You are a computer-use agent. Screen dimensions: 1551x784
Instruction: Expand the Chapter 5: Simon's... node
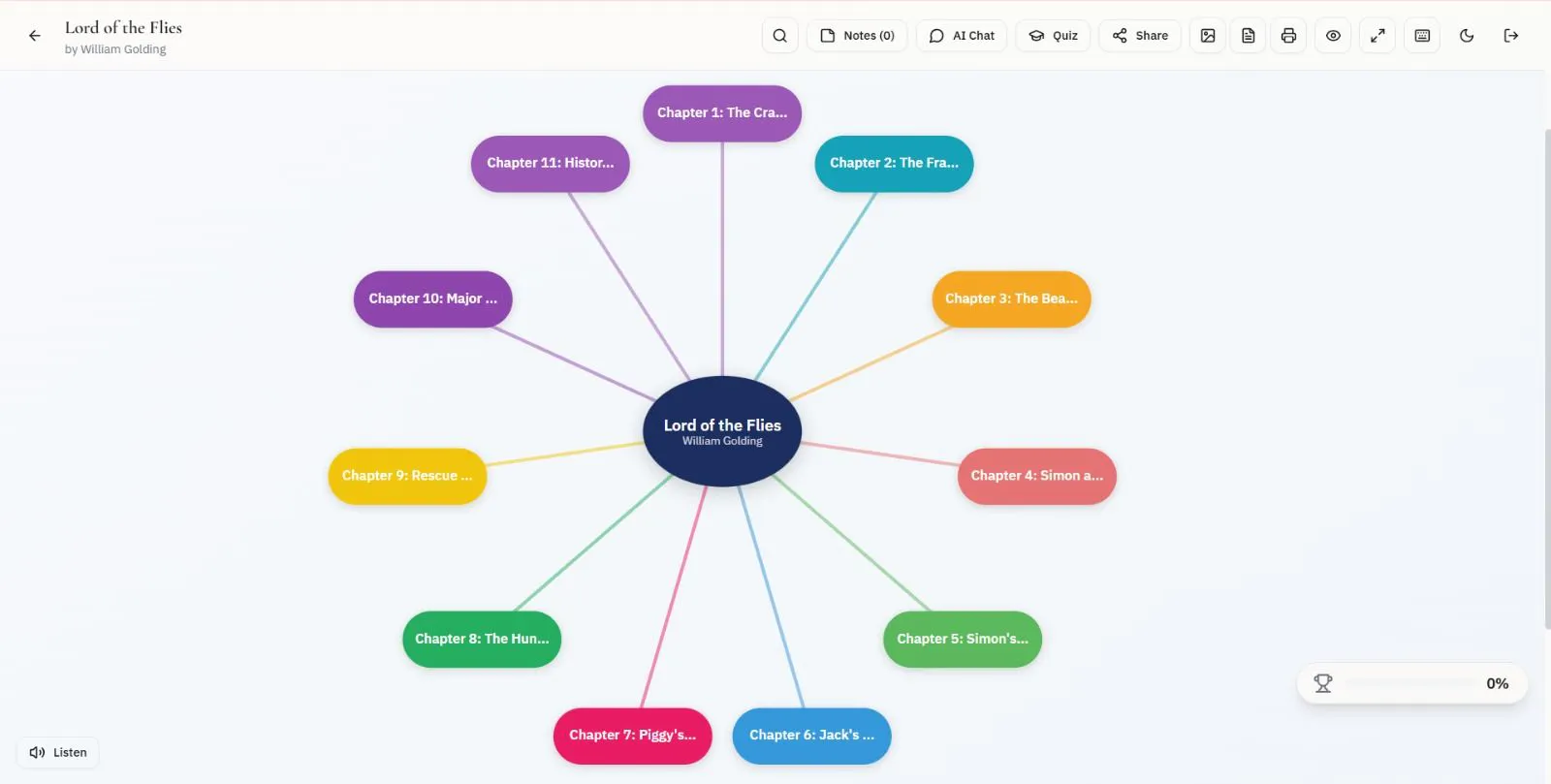tap(963, 640)
